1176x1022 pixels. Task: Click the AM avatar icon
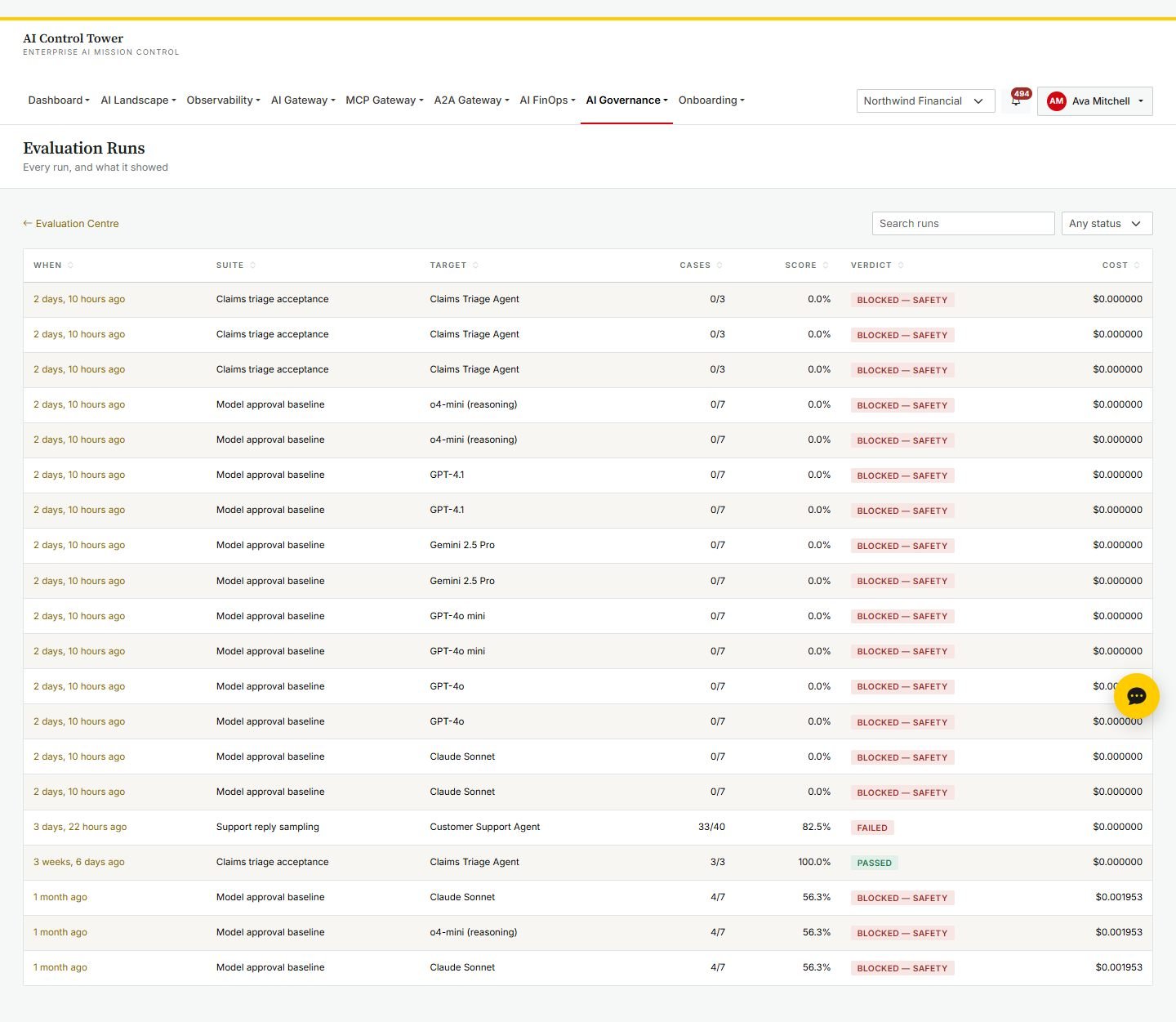(x=1057, y=101)
